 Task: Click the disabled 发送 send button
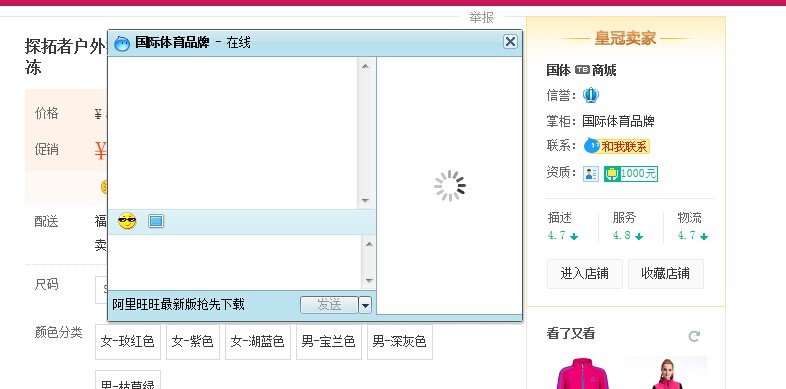click(329, 304)
